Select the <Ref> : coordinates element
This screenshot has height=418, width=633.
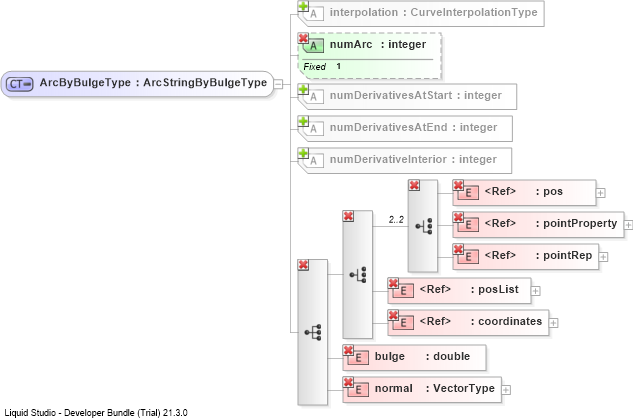coord(468,322)
